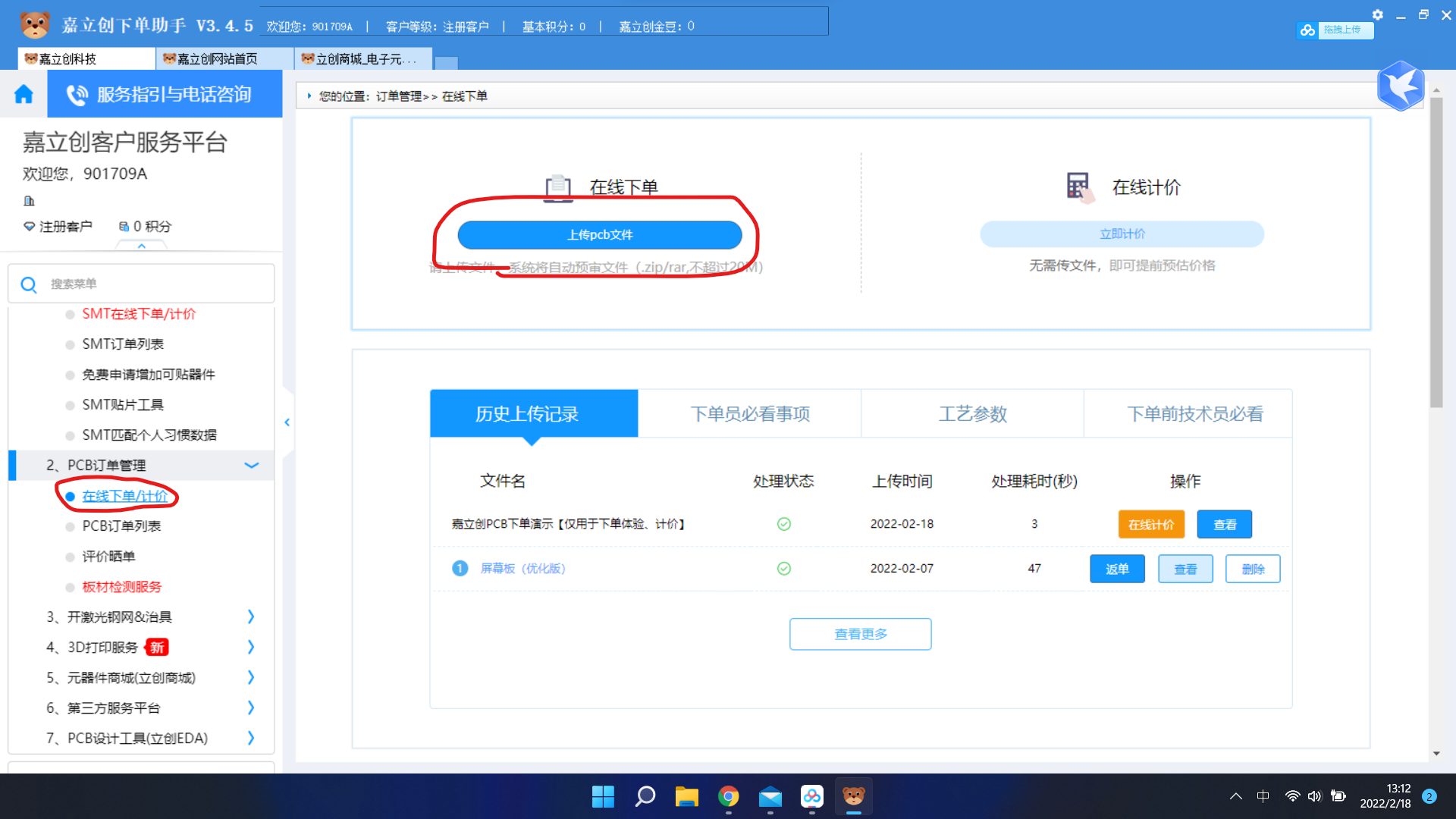Open PCB订单列表 menu item
Image resolution: width=1456 pixels, height=819 pixels.
click(x=121, y=526)
